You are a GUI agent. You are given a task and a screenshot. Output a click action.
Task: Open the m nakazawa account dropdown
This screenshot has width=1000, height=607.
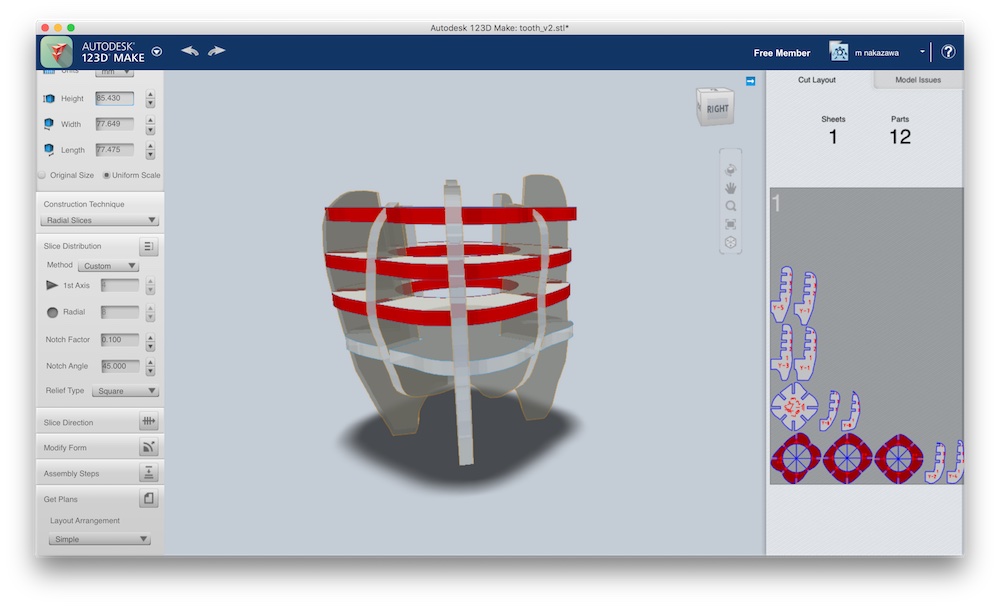(922, 52)
